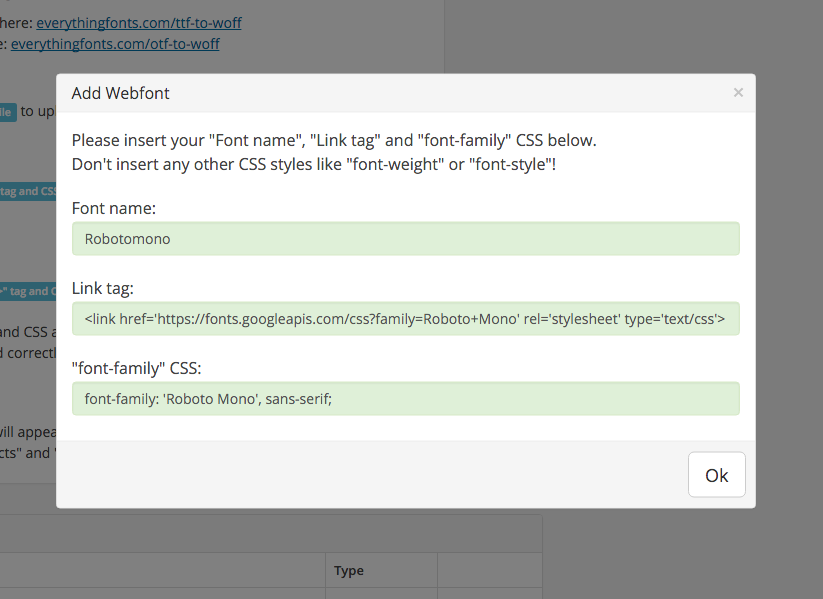Screen dimensions: 823x599
Task: Click the "Link tag:" label
Action: pyautogui.click(x=103, y=288)
